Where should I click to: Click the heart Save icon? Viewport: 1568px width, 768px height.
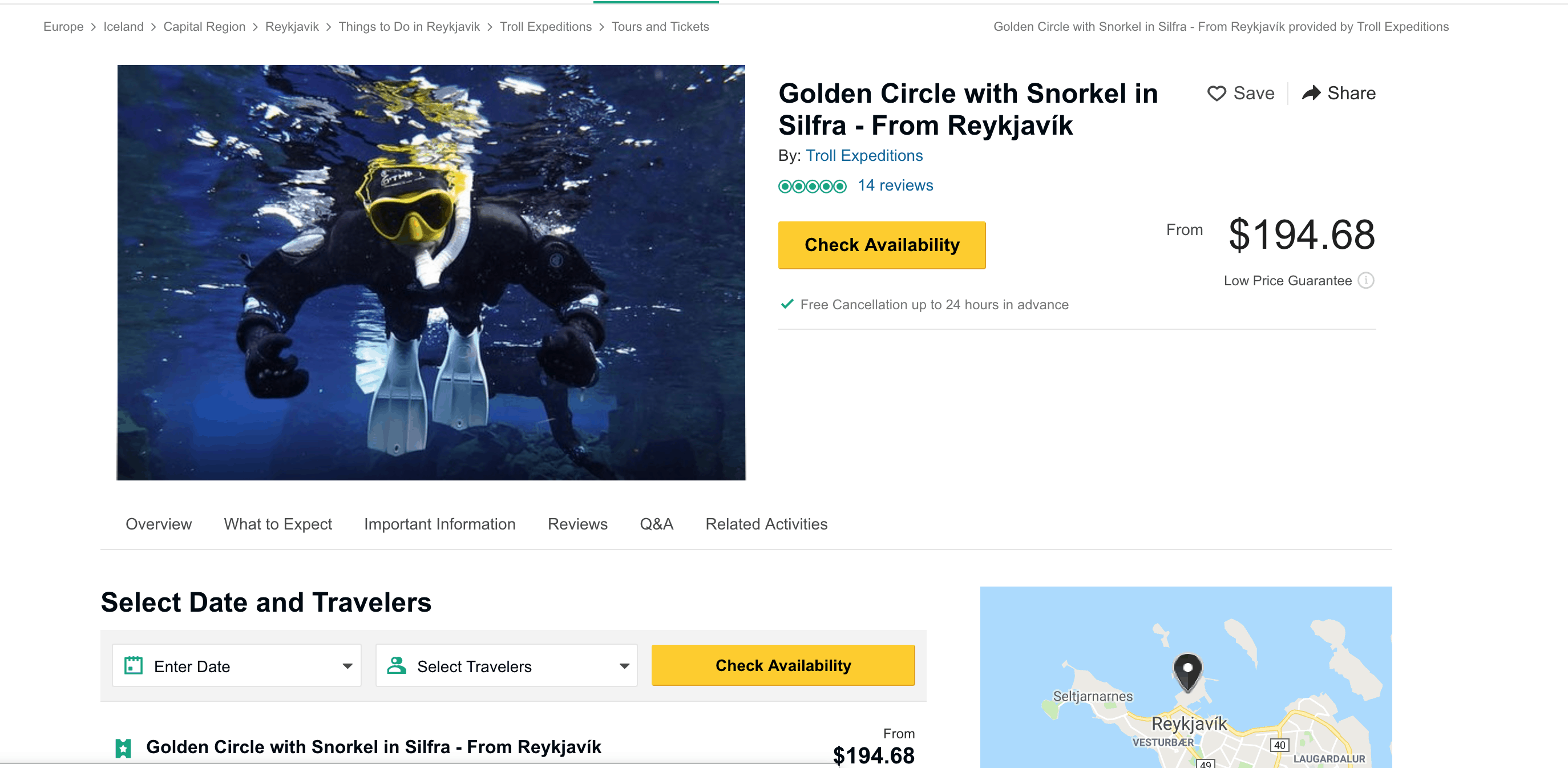[x=1216, y=93]
